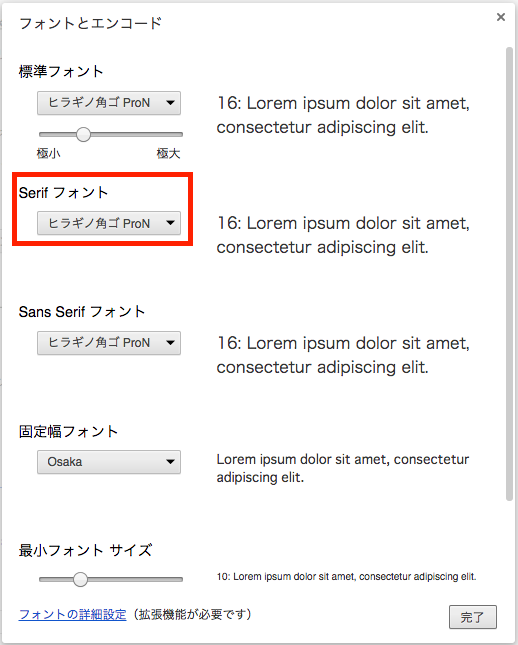Open the 固定幅フォント Osaka dropdown
The width and height of the screenshot is (518, 645).
tap(109, 462)
